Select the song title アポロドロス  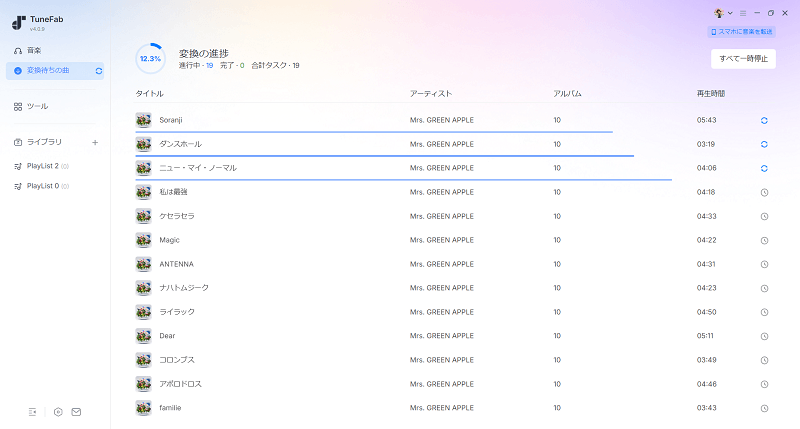[181, 384]
